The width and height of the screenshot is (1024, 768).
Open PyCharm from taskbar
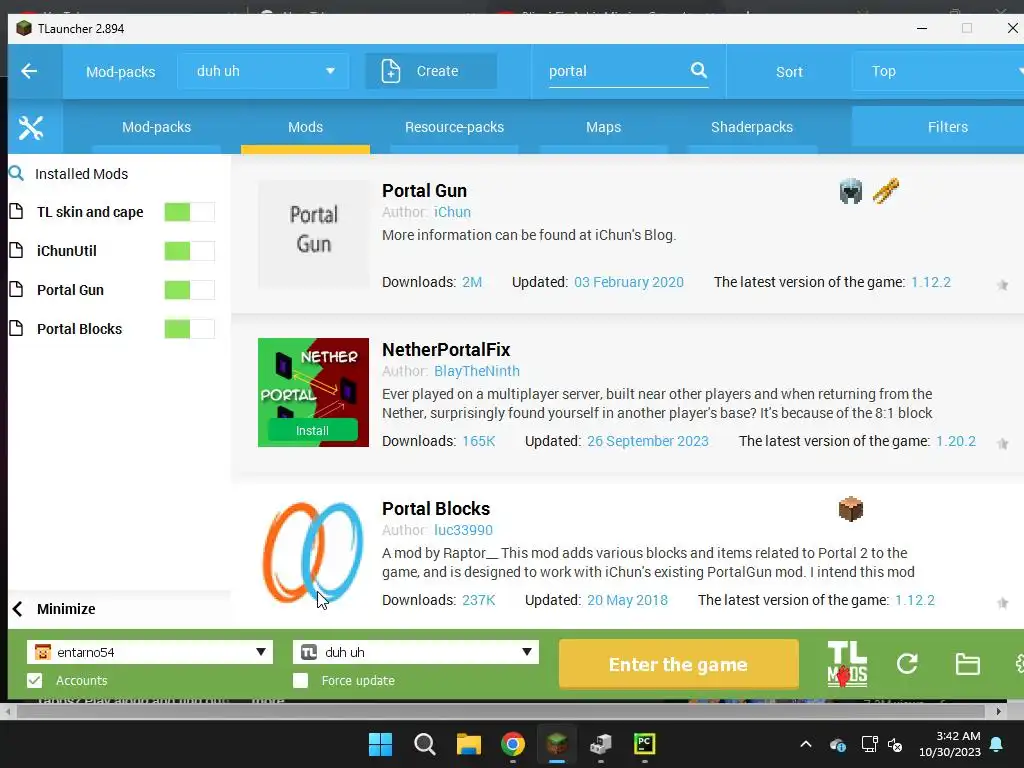click(645, 744)
